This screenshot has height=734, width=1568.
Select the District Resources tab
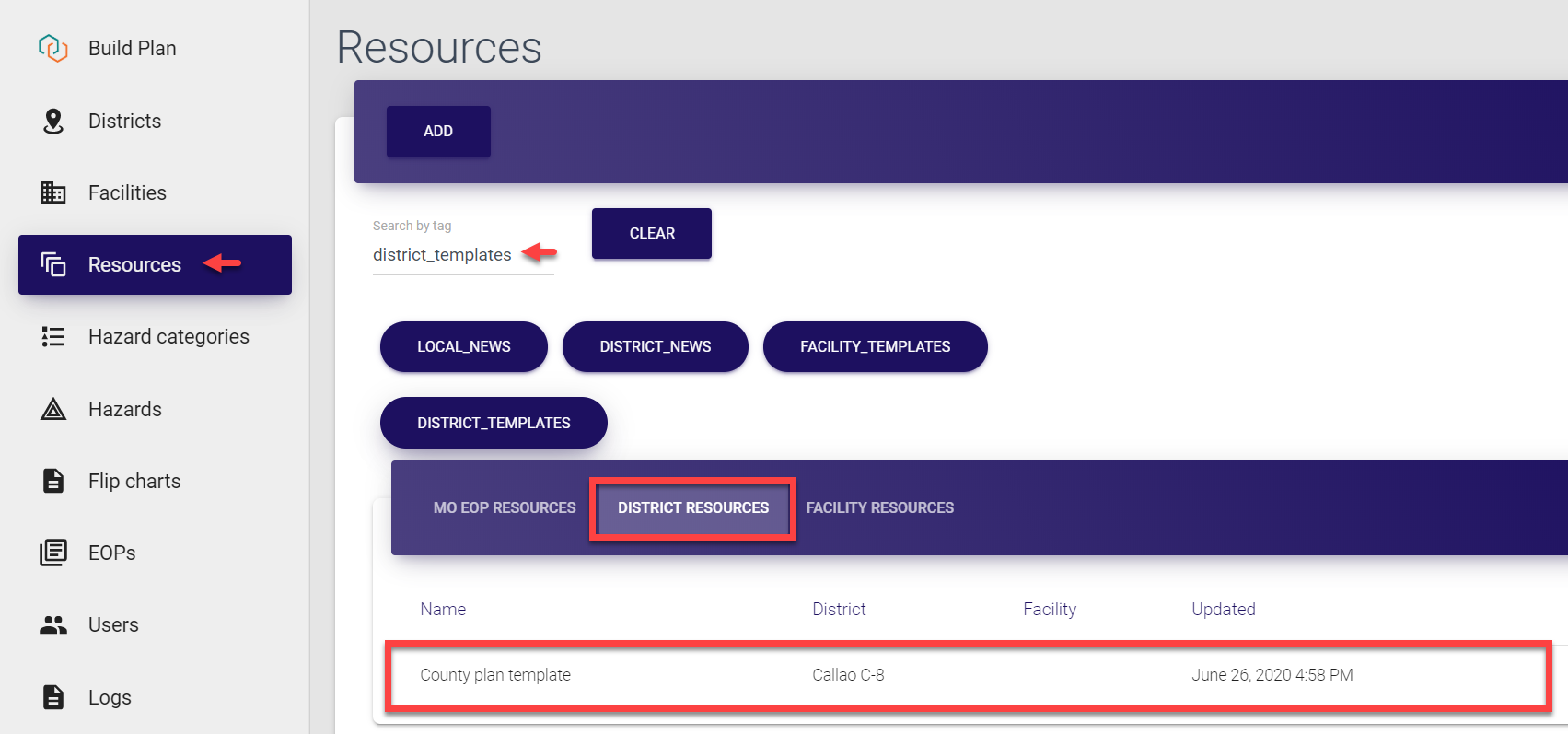[x=692, y=507]
